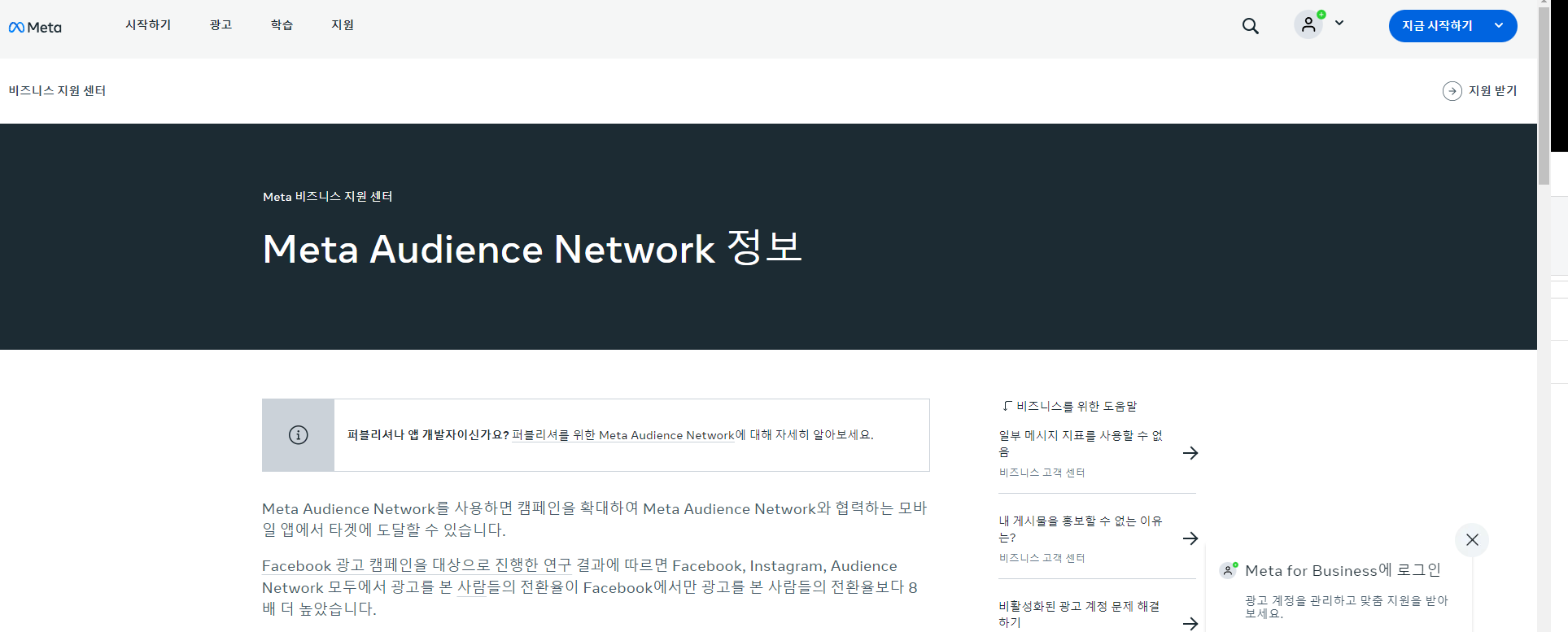Screen dimensions: 1568x632
Task: Click 광고 계정을 관리하고 맞춤 지원을 받아보세요 text
Action: (x=1347, y=607)
